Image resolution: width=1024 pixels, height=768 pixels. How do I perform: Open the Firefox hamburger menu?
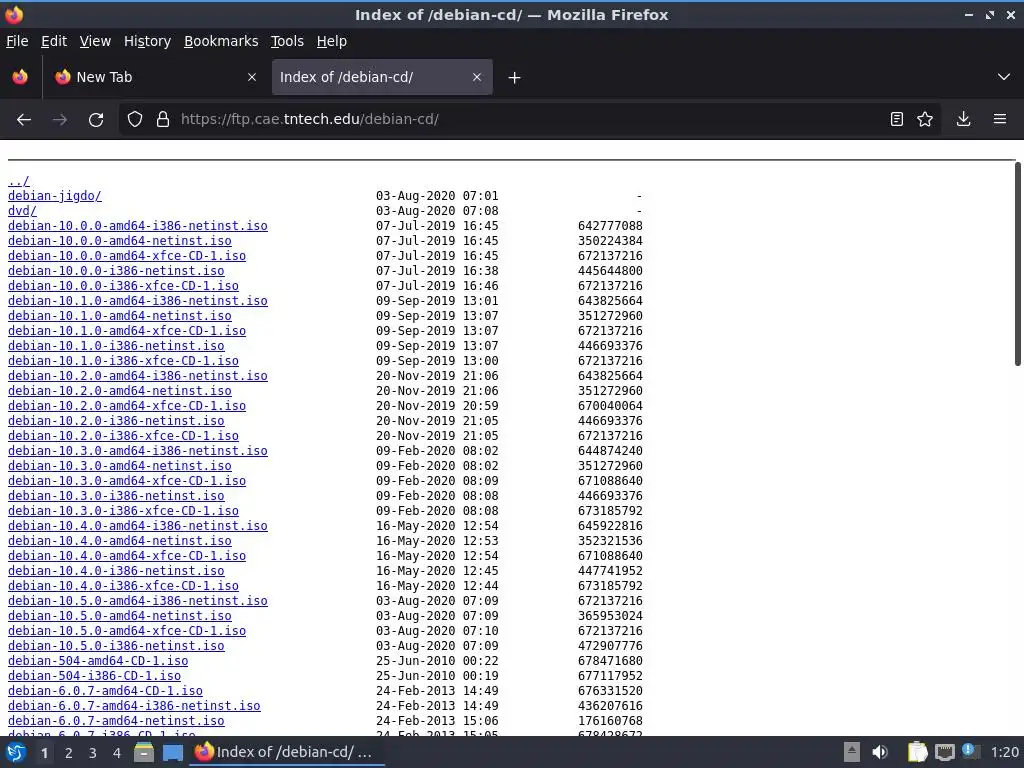pyautogui.click(x=1000, y=120)
